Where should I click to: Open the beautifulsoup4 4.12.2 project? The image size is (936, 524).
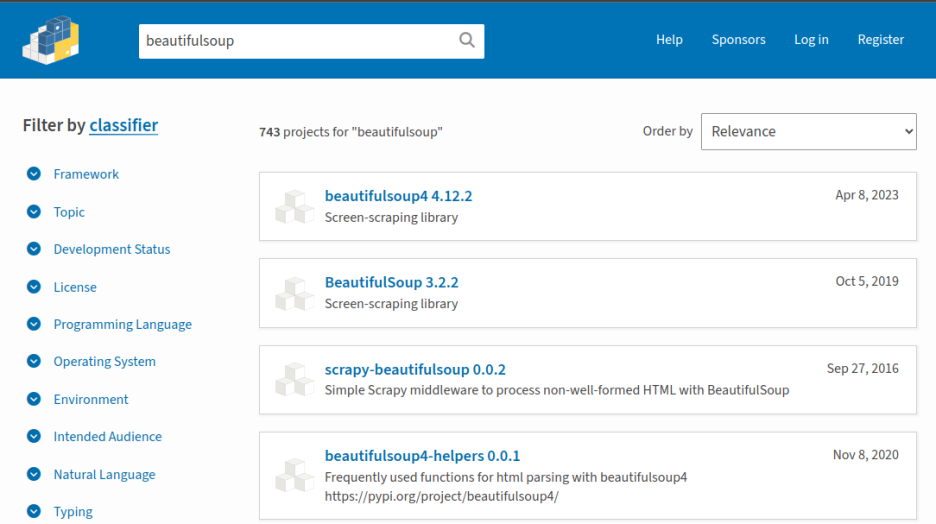(x=398, y=196)
